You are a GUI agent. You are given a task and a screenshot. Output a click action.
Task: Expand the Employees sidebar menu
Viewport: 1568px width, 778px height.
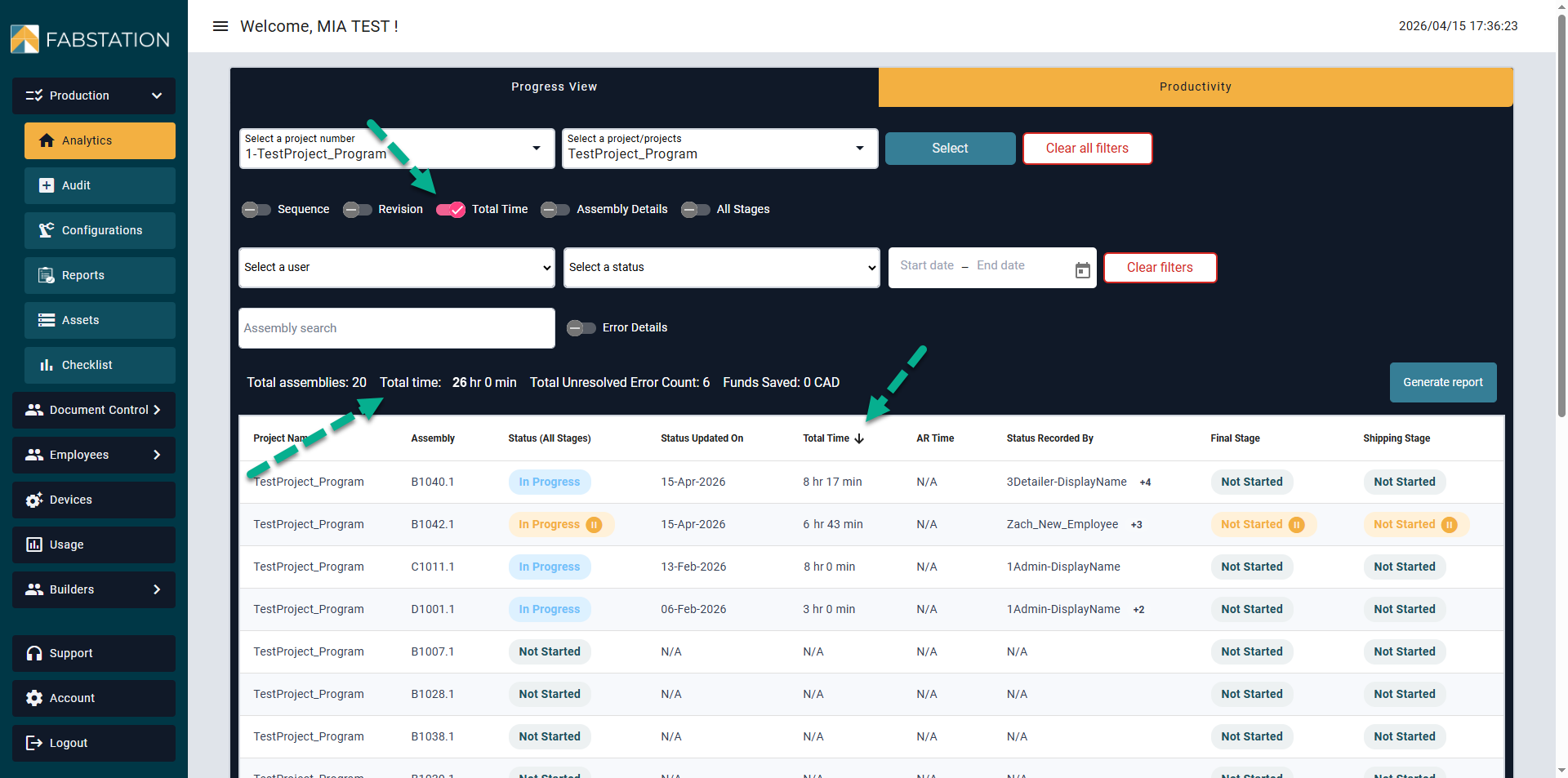point(94,455)
